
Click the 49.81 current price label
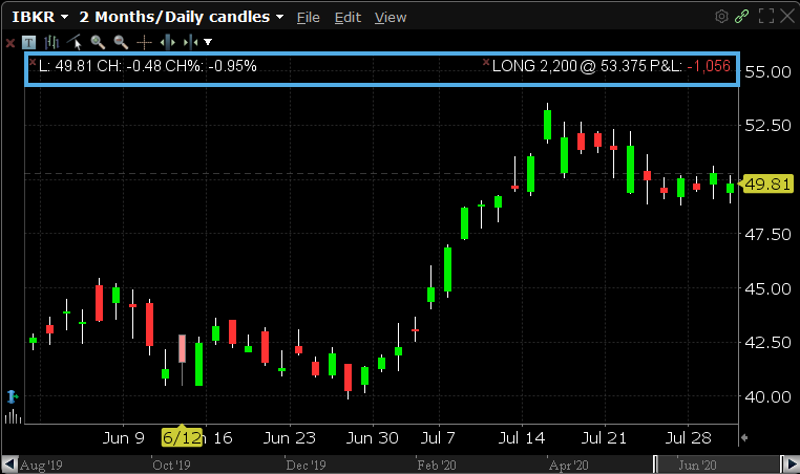pyautogui.click(x=767, y=184)
